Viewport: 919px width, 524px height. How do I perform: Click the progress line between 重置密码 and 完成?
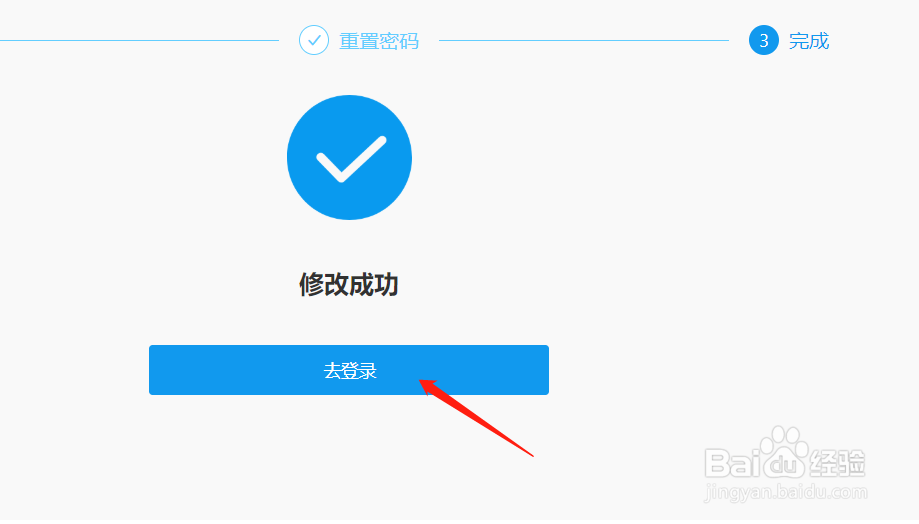[x=584, y=40]
